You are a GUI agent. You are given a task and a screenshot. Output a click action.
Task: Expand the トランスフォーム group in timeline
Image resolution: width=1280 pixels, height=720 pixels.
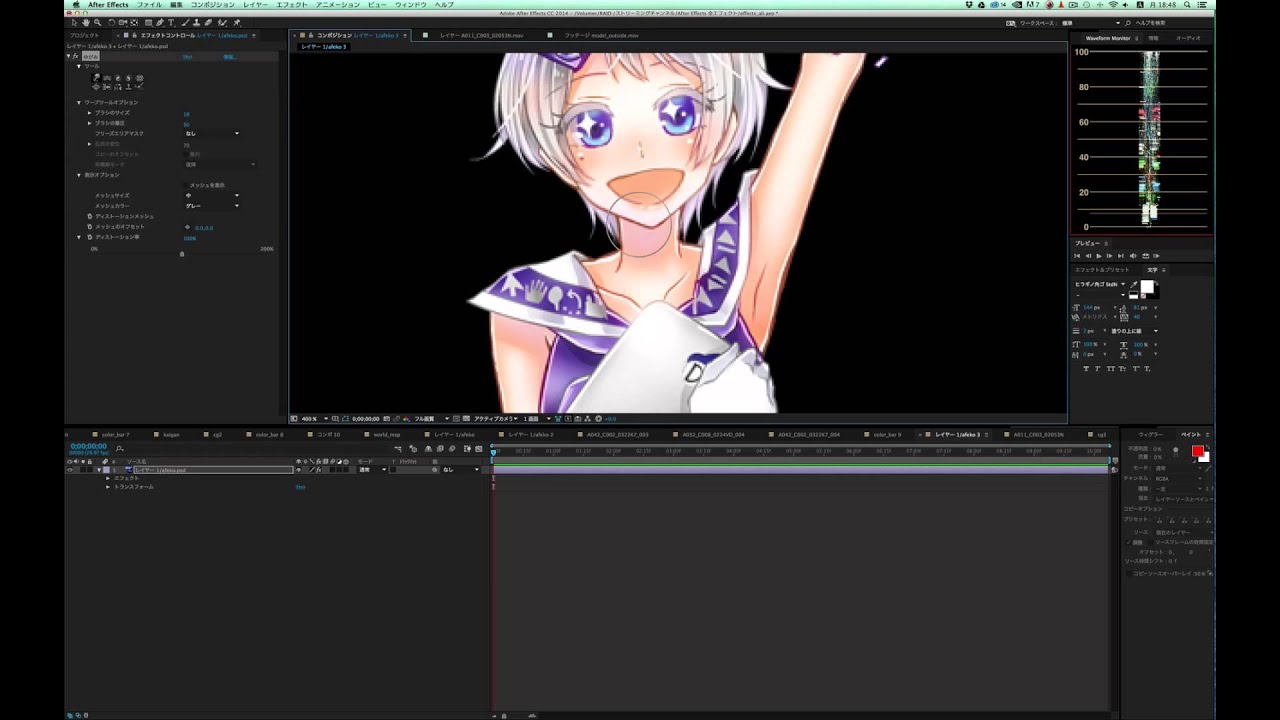108,487
